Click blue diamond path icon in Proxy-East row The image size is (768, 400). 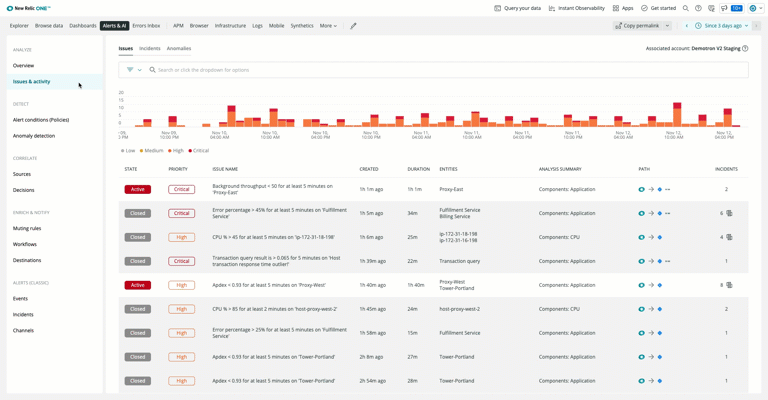[660, 189]
